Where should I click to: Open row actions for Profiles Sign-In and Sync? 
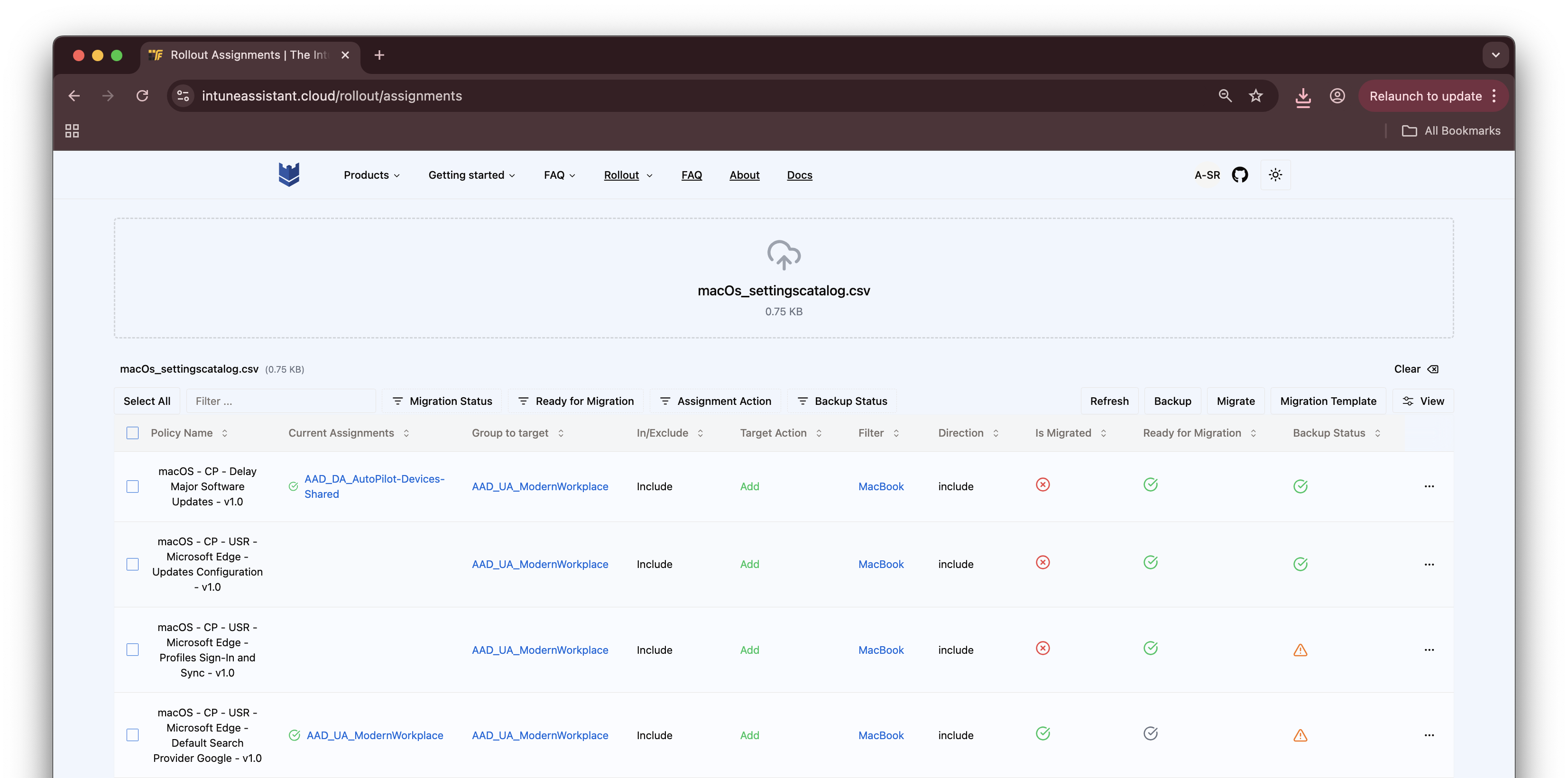pos(1429,650)
